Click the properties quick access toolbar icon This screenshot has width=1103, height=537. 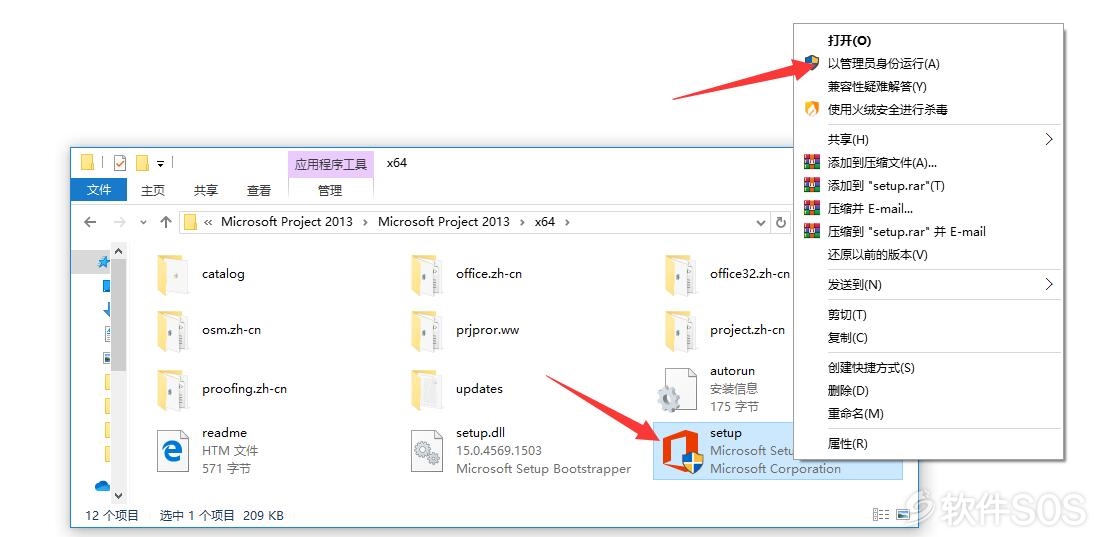[120, 163]
